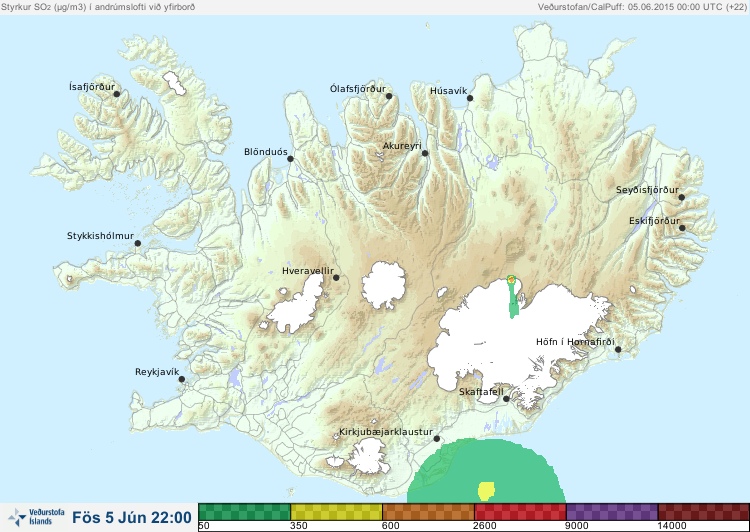Click the red 2600 legend swatch
Image resolution: width=750 pixels, height=532 pixels.
pos(520,512)
